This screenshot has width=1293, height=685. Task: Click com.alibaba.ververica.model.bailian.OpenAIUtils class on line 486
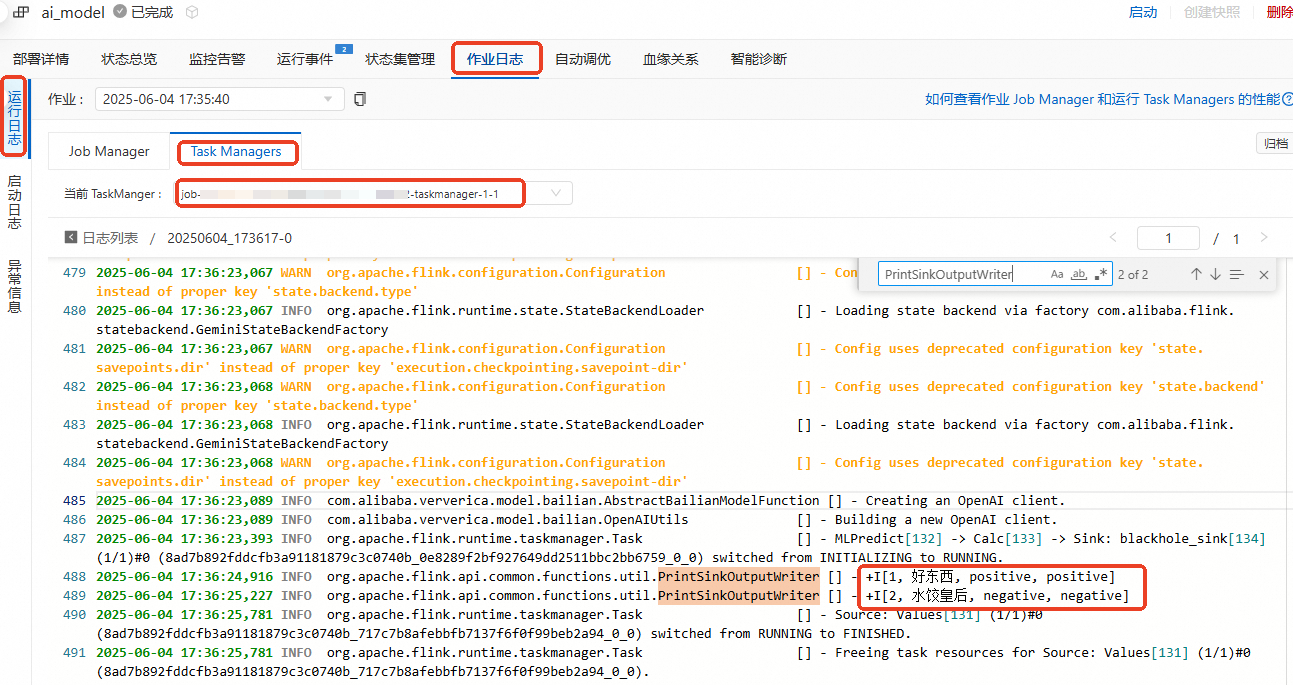point(507,520)
